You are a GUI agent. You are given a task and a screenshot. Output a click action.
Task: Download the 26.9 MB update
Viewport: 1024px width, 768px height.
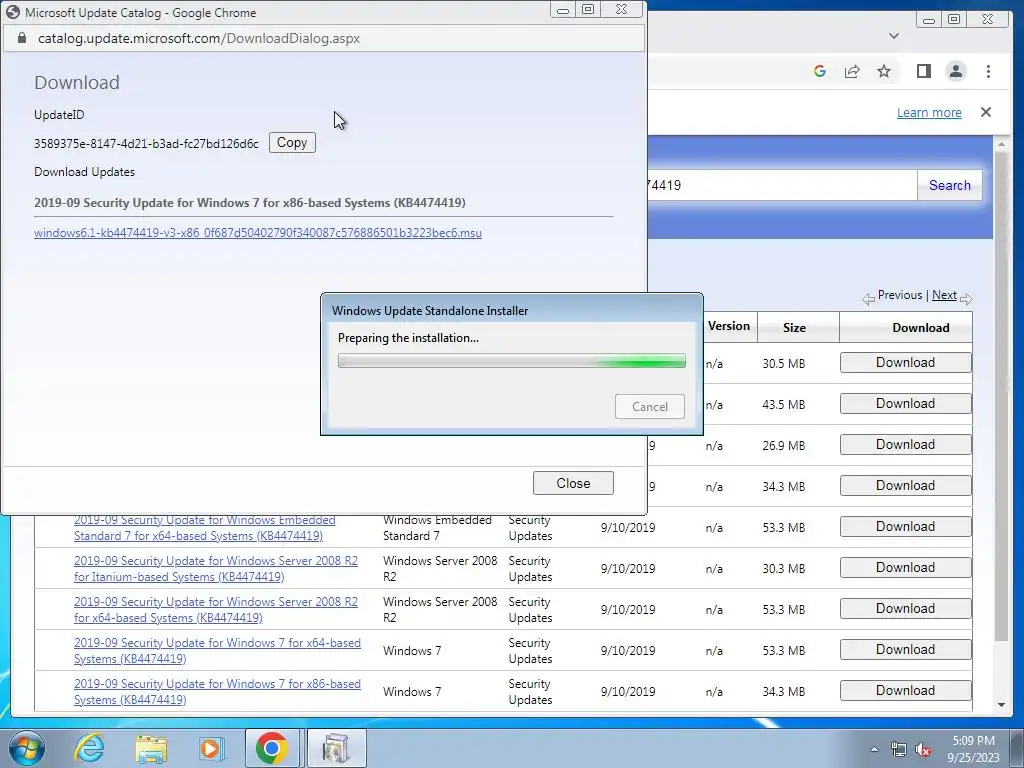point(905,445)
